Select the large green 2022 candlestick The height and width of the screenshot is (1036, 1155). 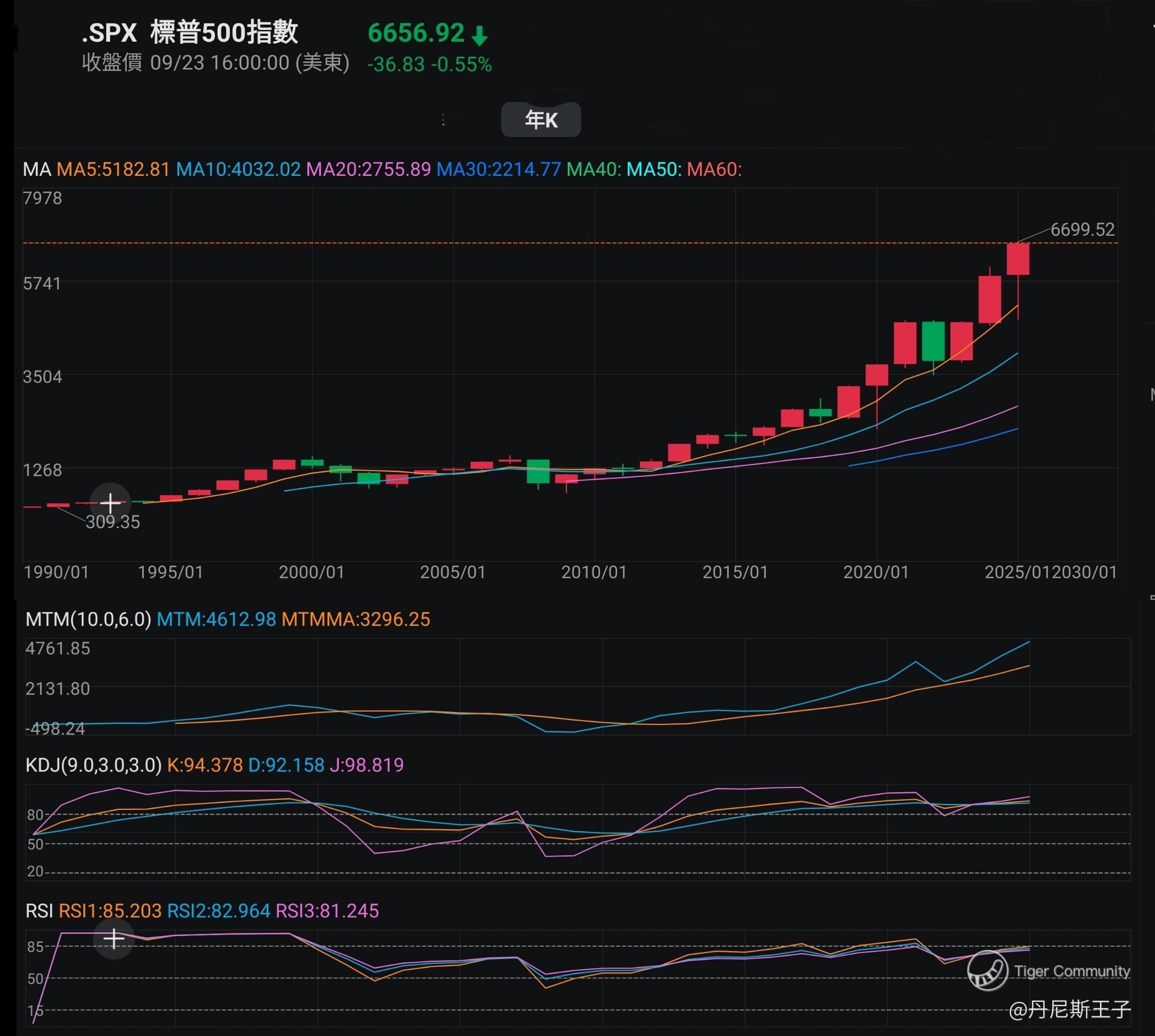pos(933,341)
